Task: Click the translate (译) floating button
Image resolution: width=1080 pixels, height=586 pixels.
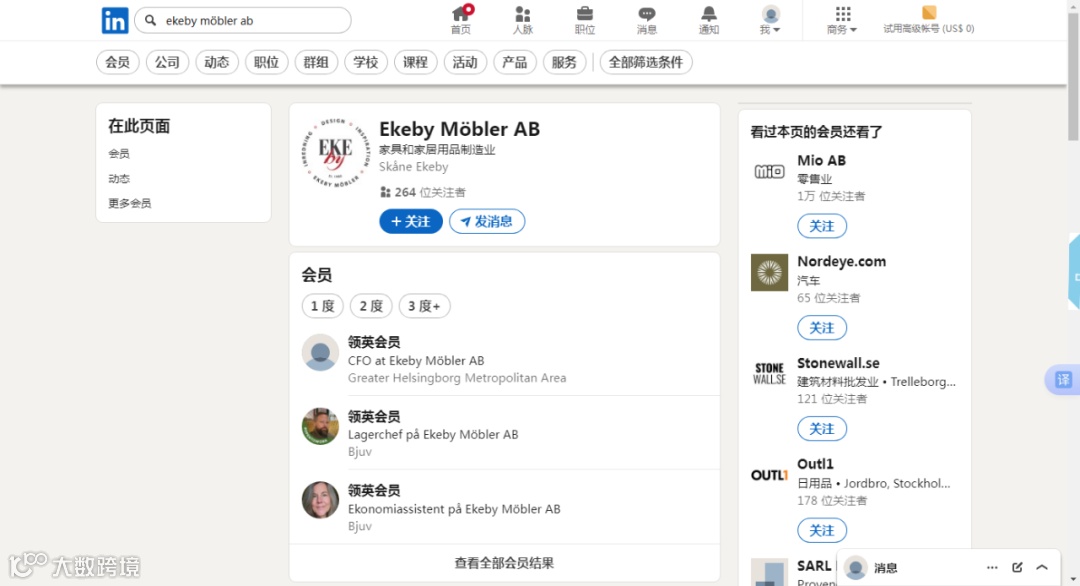Action: pos(1063,379)
